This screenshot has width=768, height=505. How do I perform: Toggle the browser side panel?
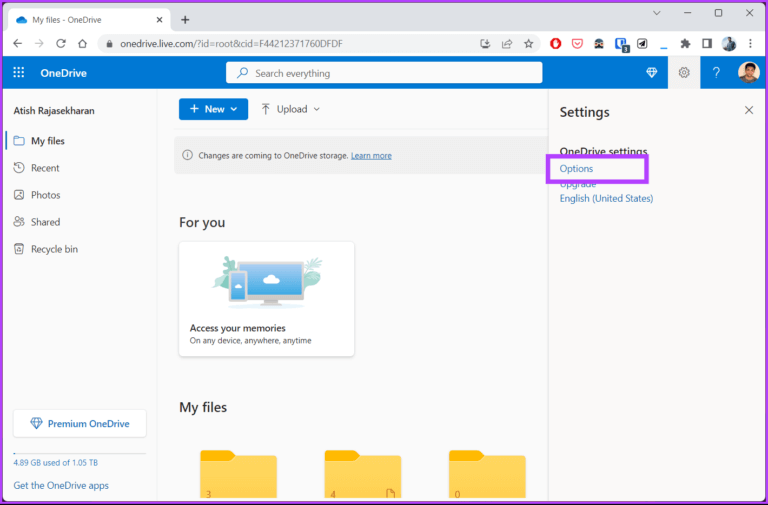click(707, 44)
